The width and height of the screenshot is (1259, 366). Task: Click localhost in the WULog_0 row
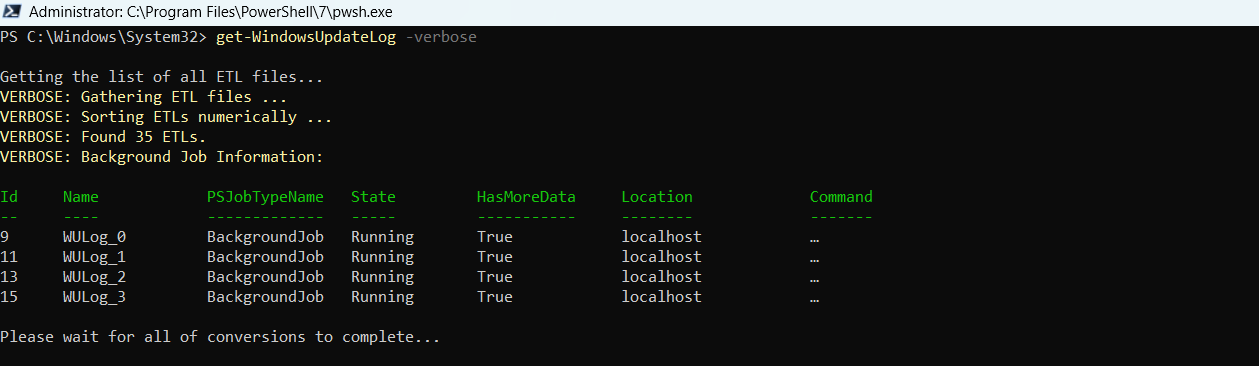(x=661, y=237)
